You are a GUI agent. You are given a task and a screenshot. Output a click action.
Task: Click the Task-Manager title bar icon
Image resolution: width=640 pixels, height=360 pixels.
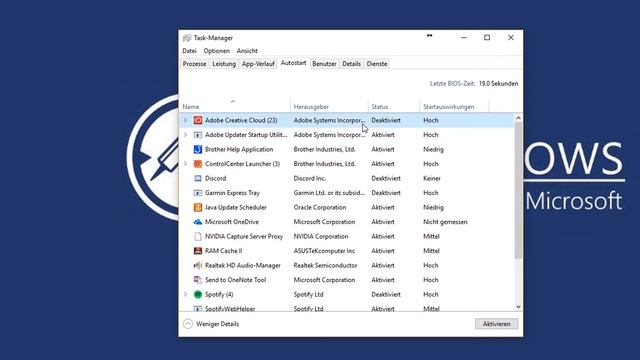coord(187,38)
